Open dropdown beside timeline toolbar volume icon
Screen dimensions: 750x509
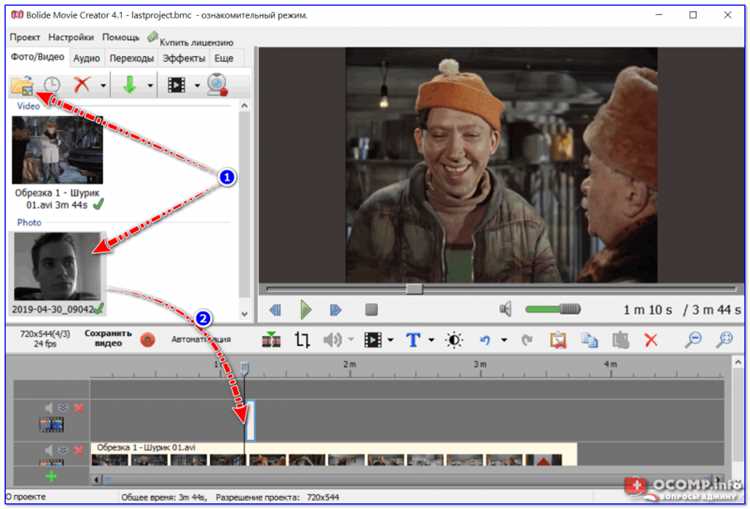point(351,340)
